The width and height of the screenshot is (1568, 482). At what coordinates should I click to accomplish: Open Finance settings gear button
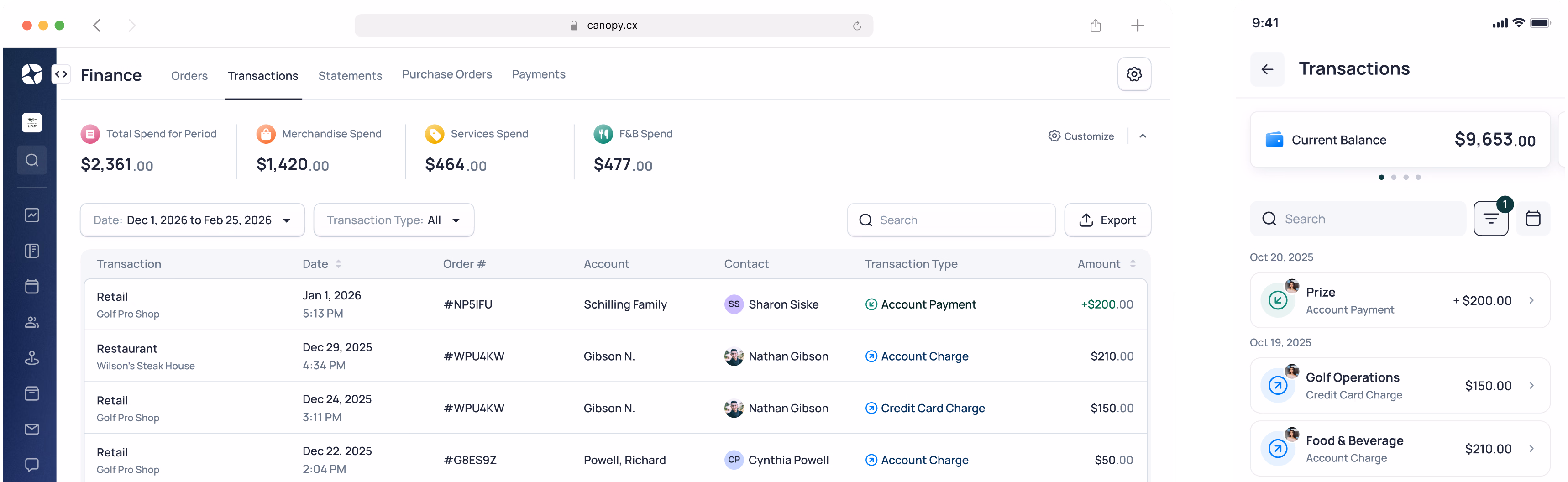[x=1134, y=74]
